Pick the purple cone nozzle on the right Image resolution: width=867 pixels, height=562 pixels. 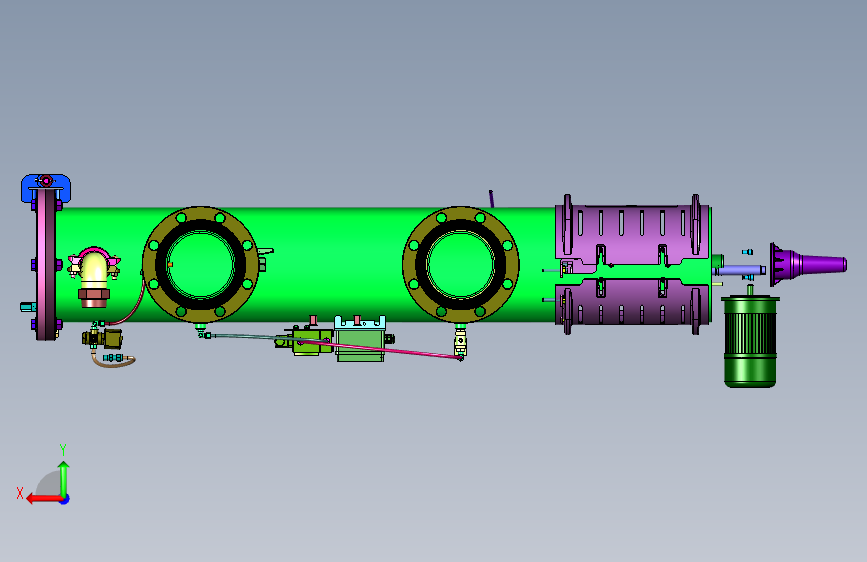(x=808, y=264)
